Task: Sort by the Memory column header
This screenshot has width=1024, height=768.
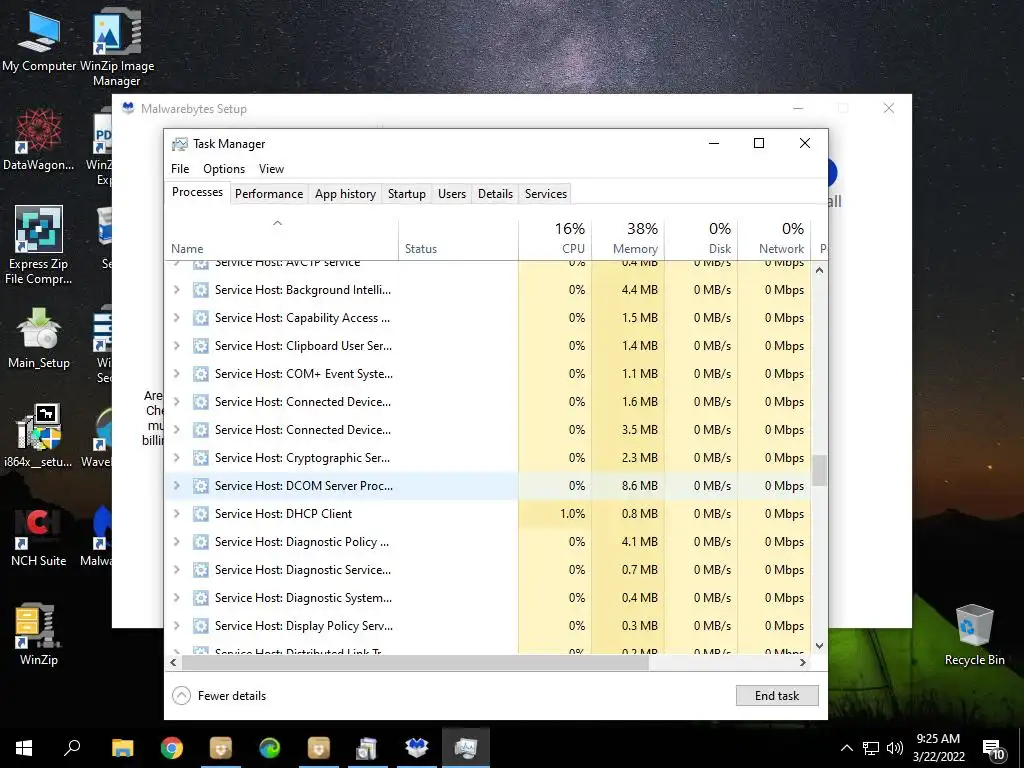Action: 628,239
